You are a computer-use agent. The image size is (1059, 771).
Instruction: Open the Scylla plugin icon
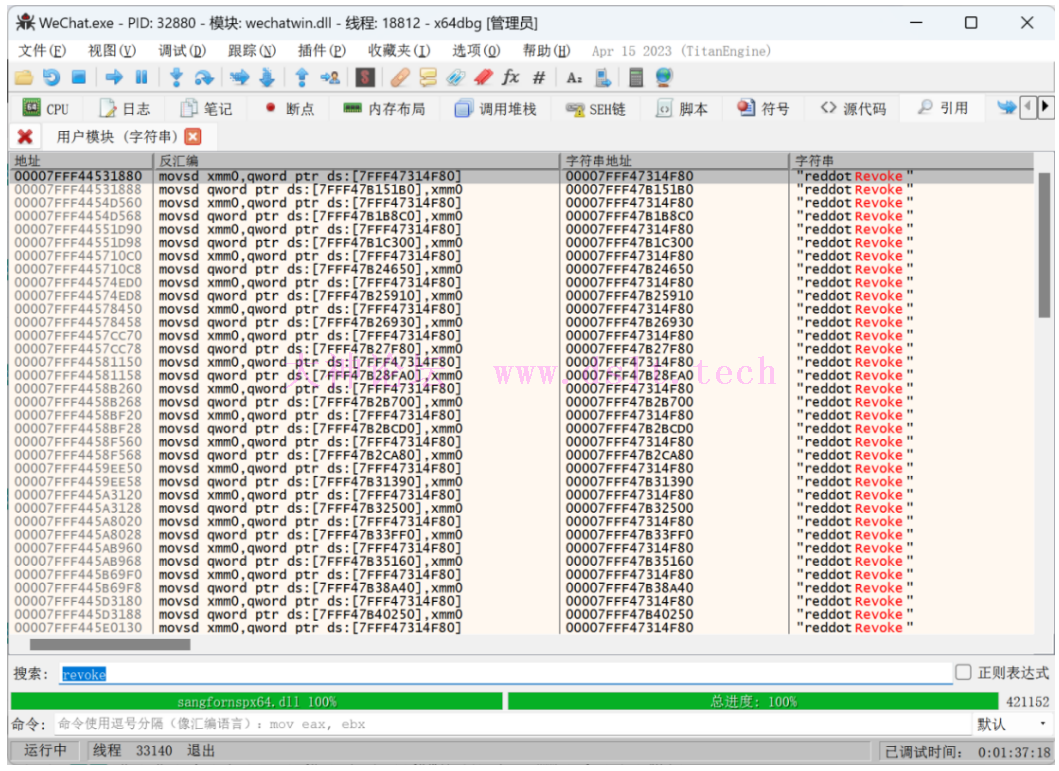click(x=365, y=78)
